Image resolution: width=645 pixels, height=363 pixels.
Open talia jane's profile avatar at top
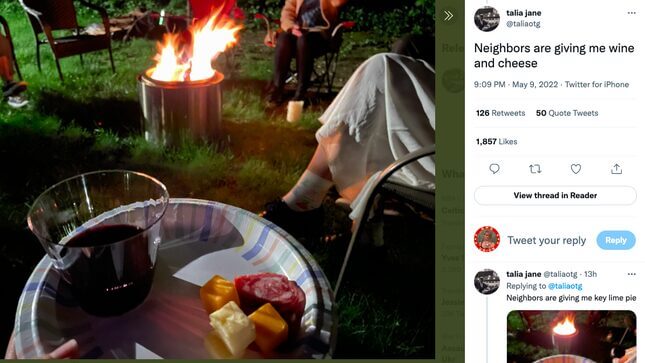coord(487,19)
